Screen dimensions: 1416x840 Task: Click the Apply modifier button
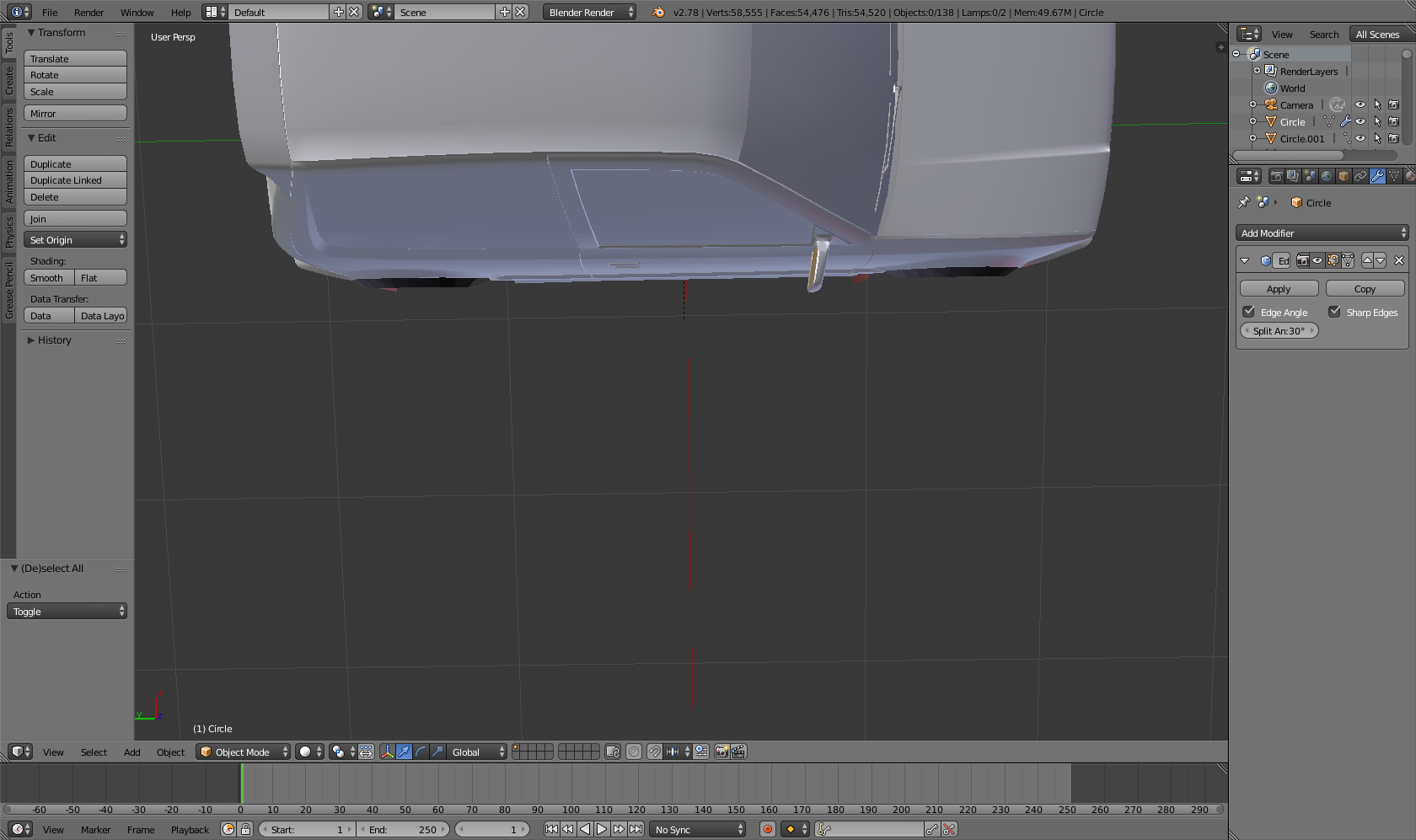1279,289
